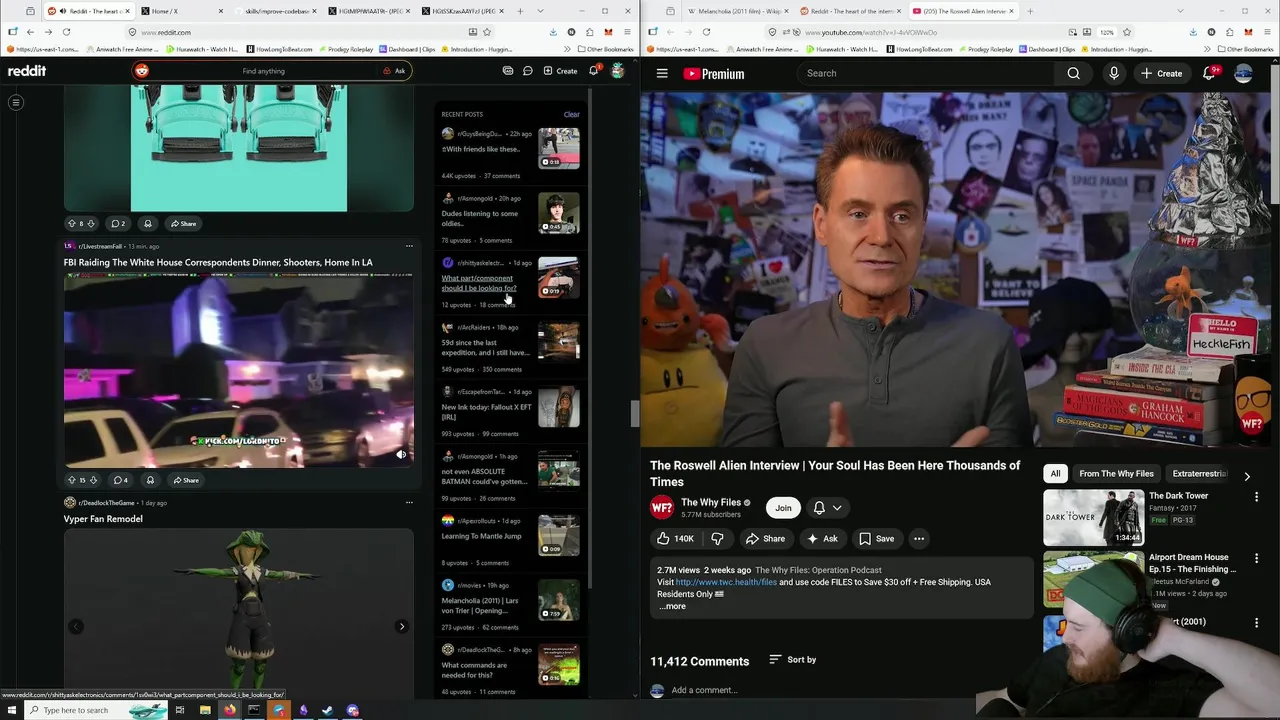Open Reddit sidebar navigation menu
The height and width of the screenshot is (720, 1280).
(15, 102)
